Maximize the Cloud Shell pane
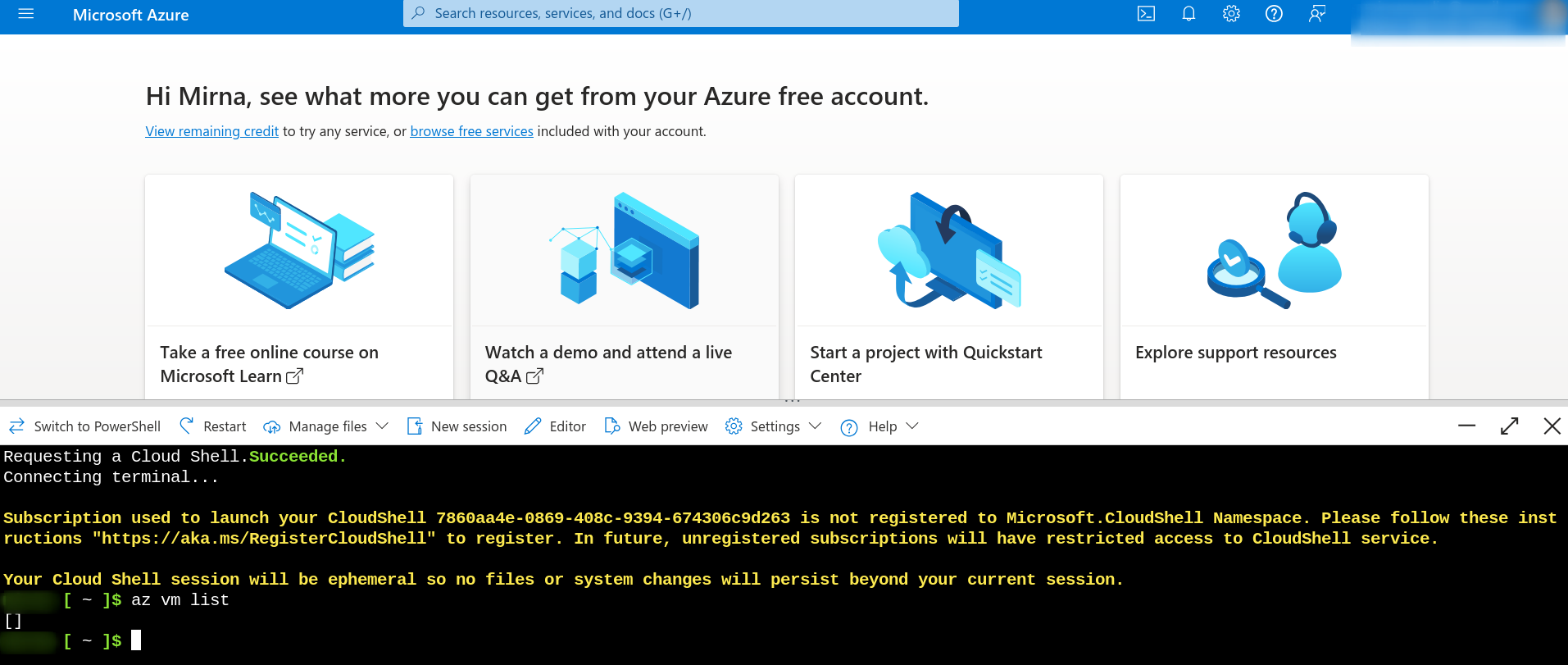The image size is (1568, 665). tap(1509, 426)
